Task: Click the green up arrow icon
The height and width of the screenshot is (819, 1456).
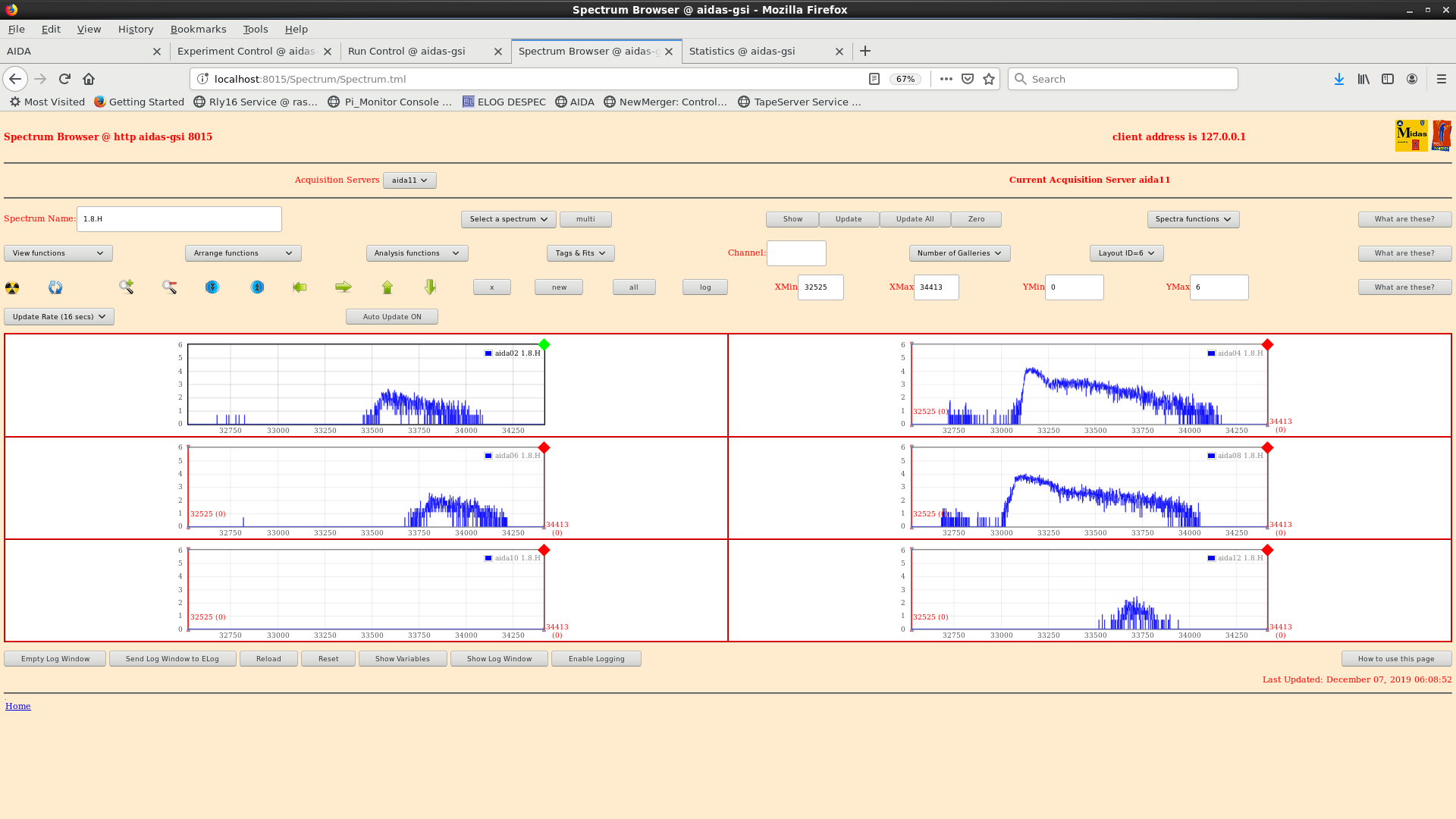Action: [x=388, y=287]
